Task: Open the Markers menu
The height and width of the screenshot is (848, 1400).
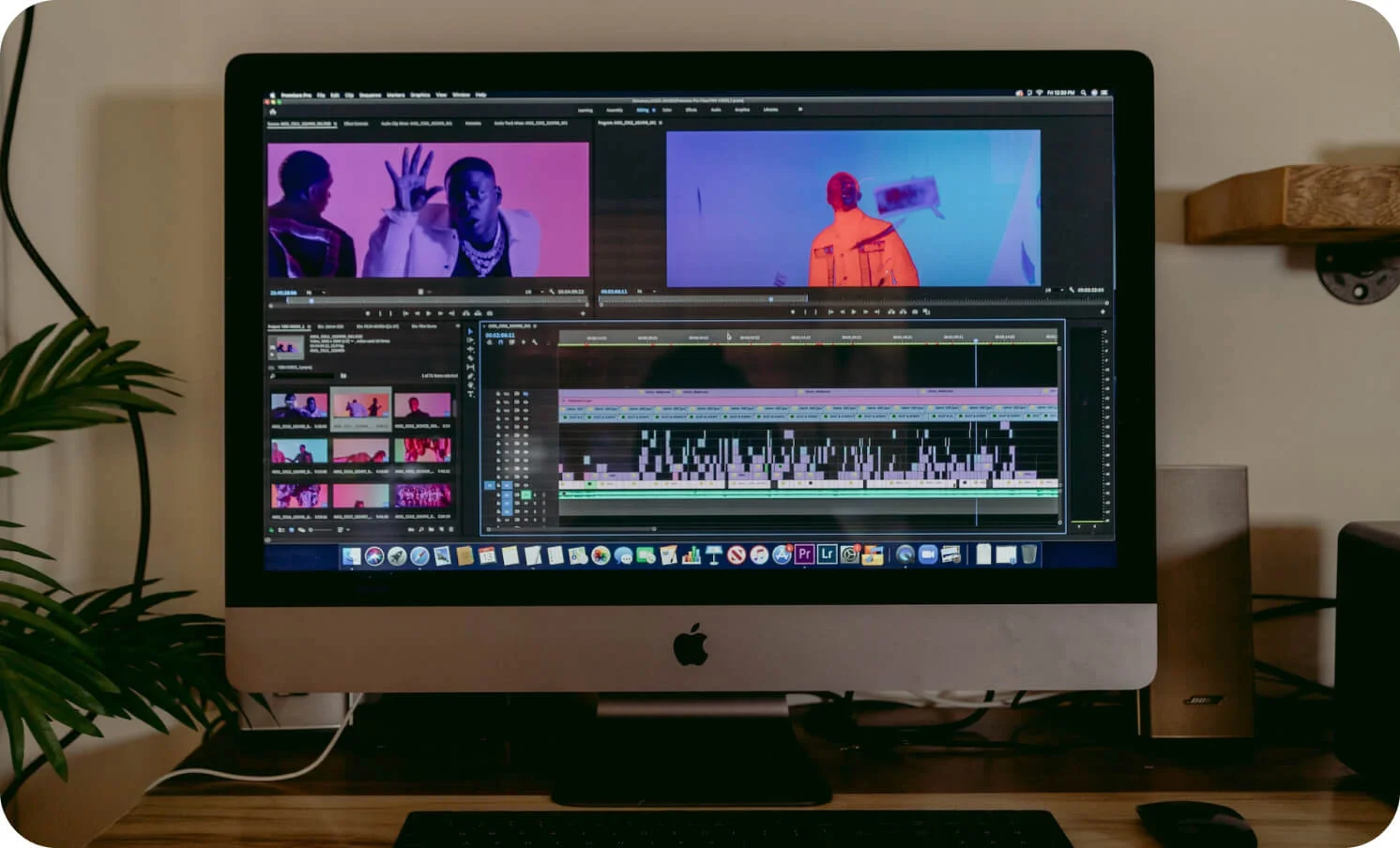Action: (396, 95)
